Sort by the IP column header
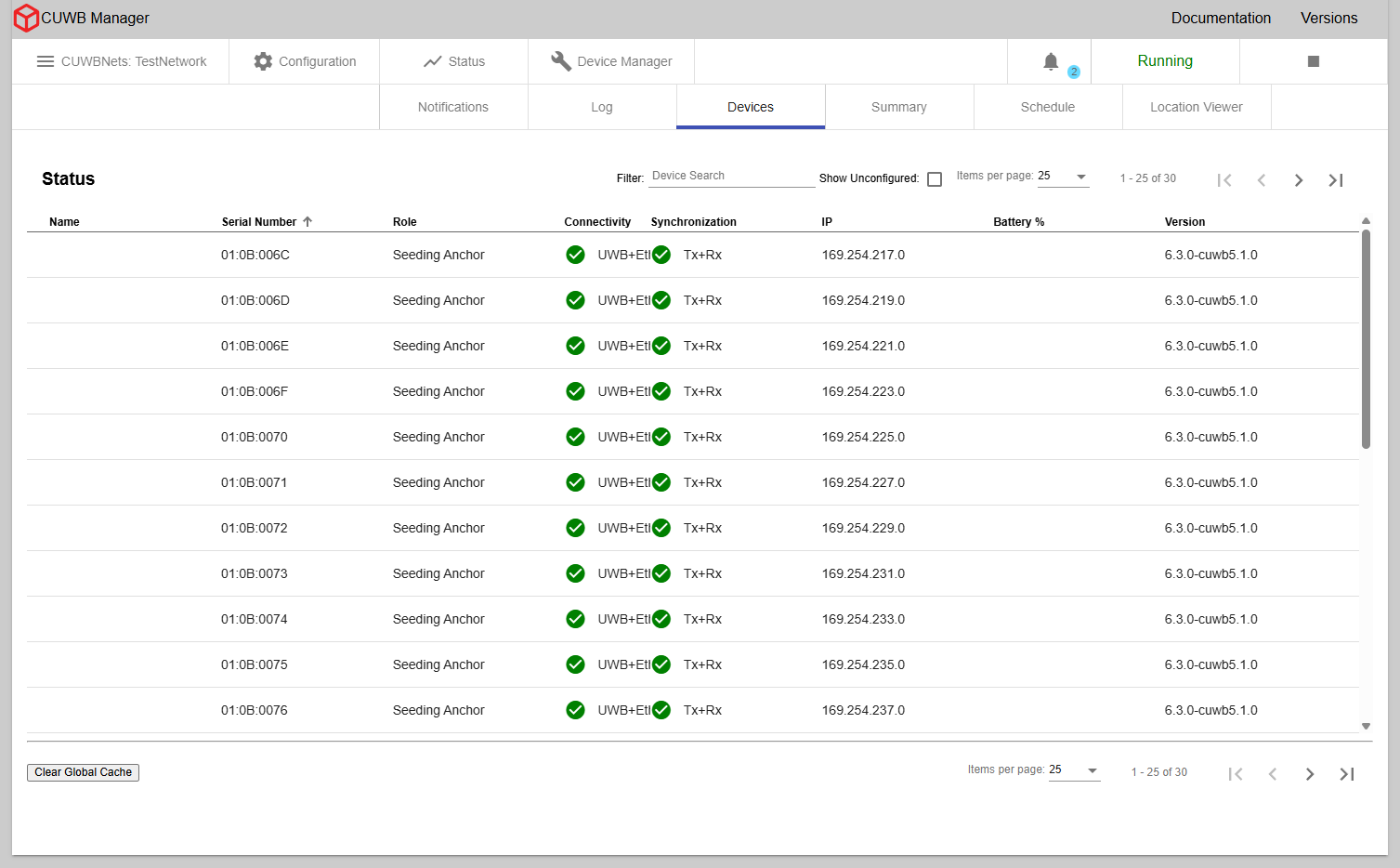Viewport: 1400px width, 868px height. 827,222
